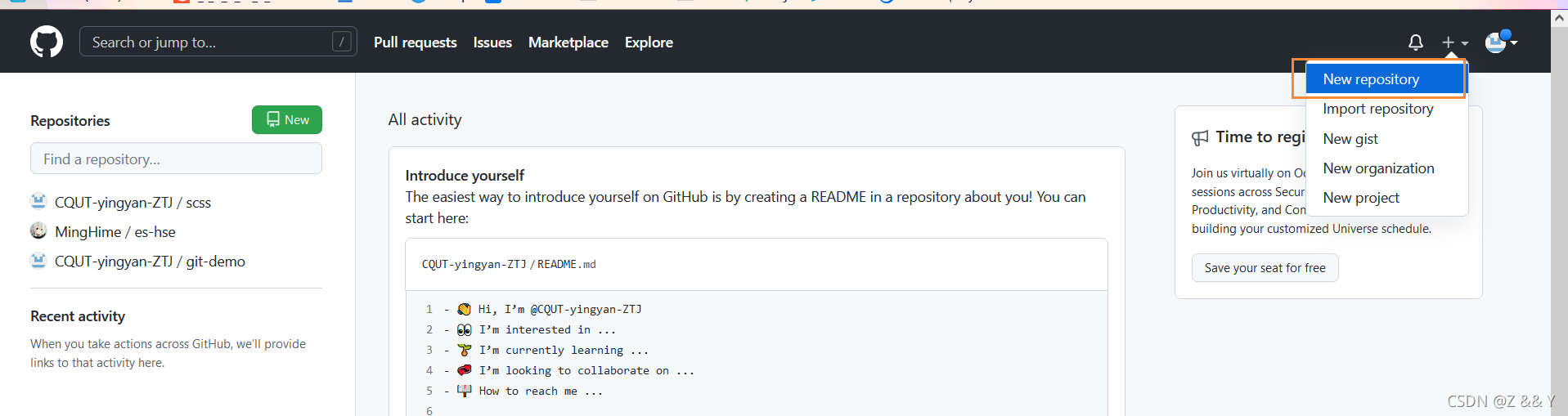The height and width of the screenshot is (416, 1568).
Task: Open Pull requests page
Action: (416, 42)
